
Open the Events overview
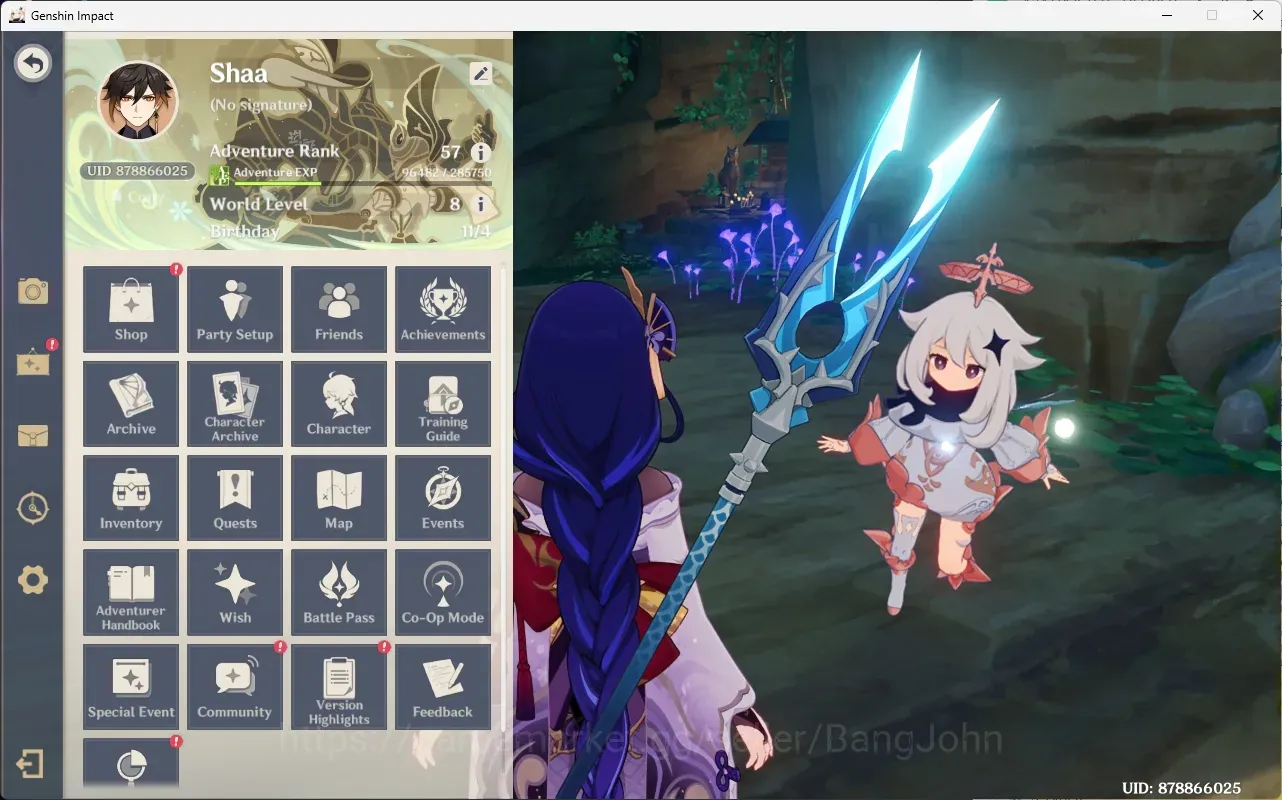pyautogui.click(x=443, y=498)
